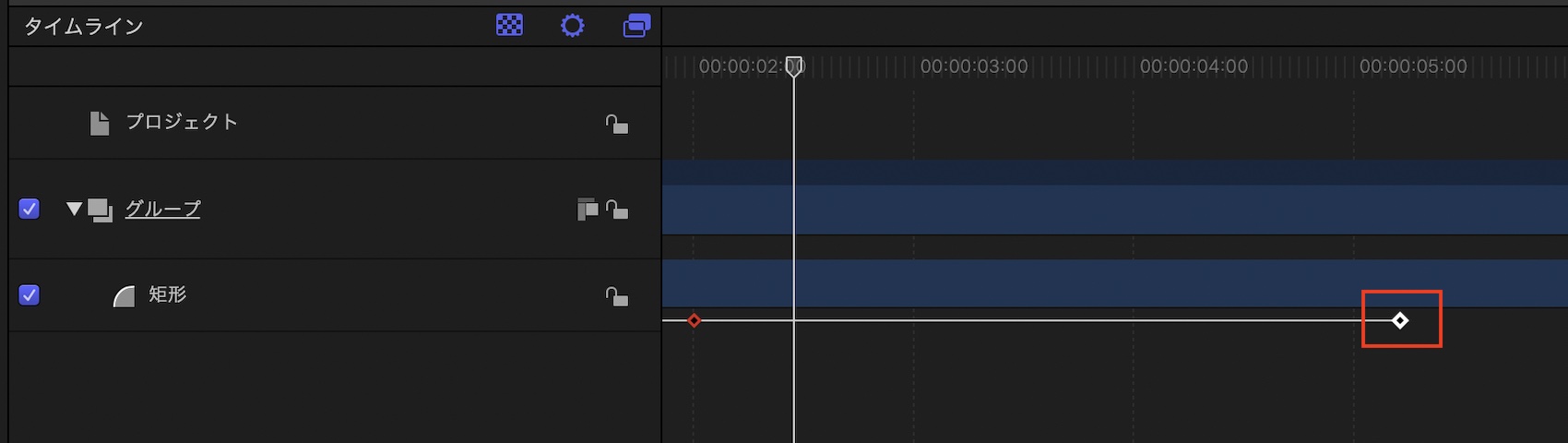Select the 矩形 layer name
This screenshot has height=443, width=1568.
(x=168, y=294)
